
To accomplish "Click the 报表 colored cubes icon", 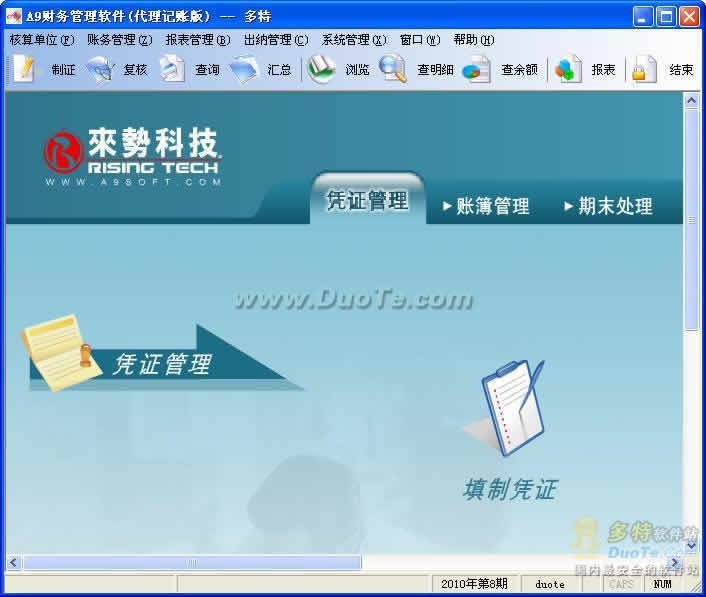I will point(568,69).
